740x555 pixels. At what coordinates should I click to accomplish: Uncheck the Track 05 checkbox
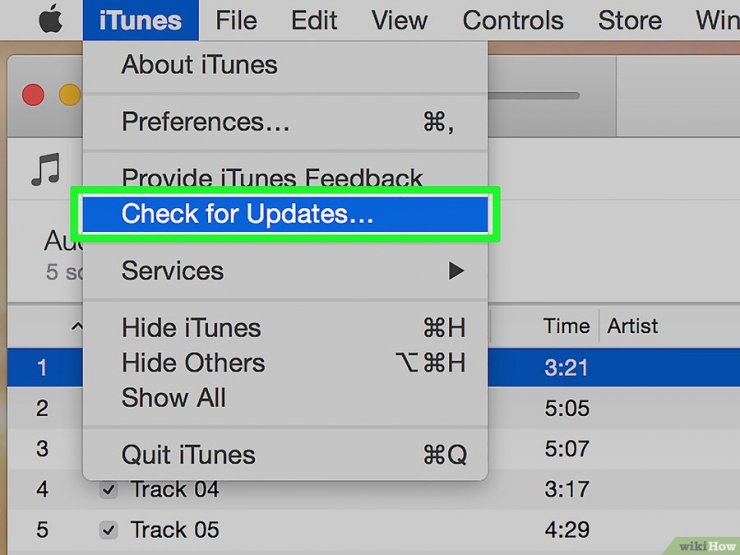click(109, 530)
